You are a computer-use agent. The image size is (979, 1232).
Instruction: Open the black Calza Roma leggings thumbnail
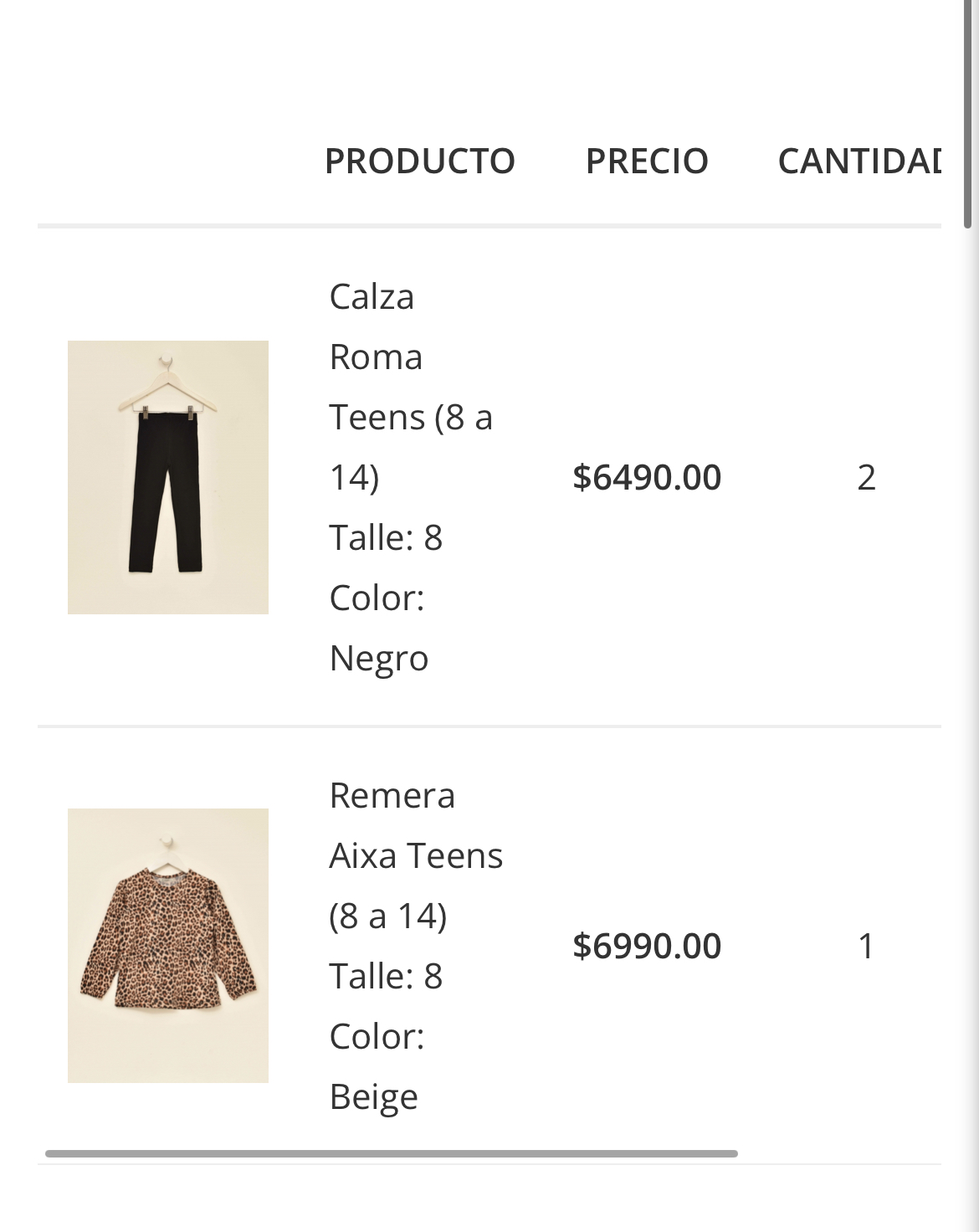[x=167, y=477]
